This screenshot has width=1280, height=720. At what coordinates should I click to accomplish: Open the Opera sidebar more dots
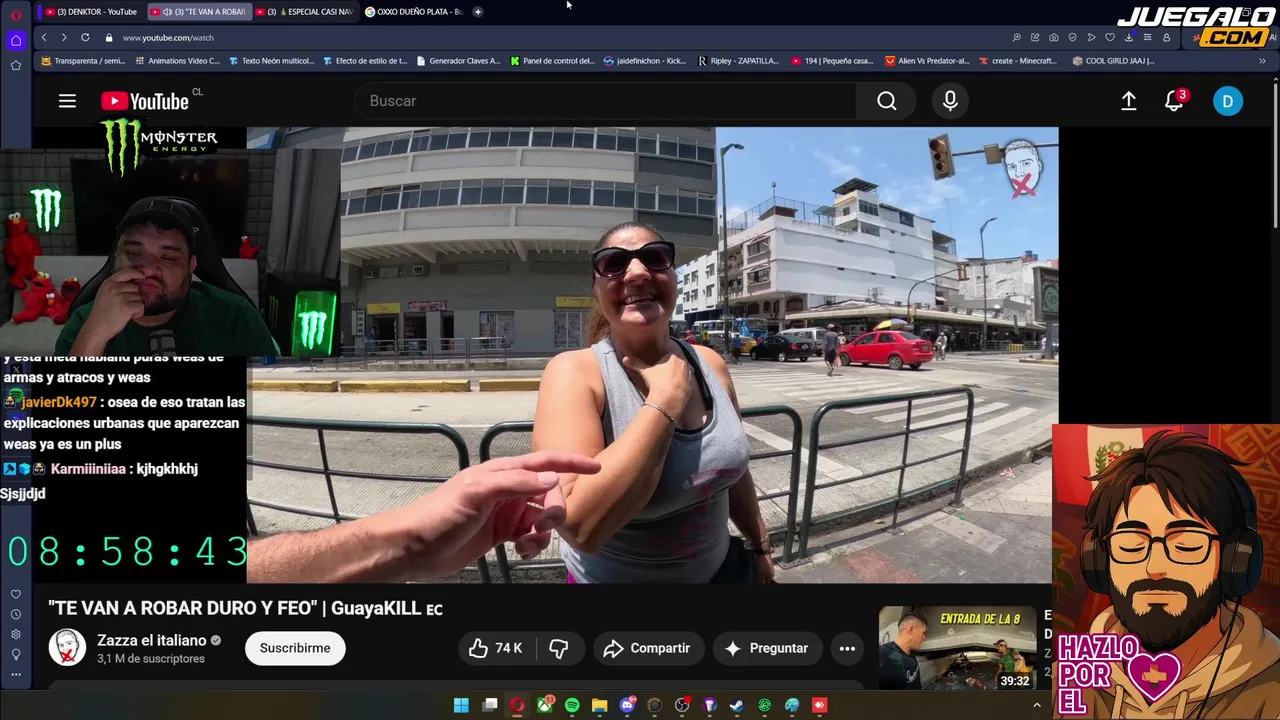pos(16,675)
